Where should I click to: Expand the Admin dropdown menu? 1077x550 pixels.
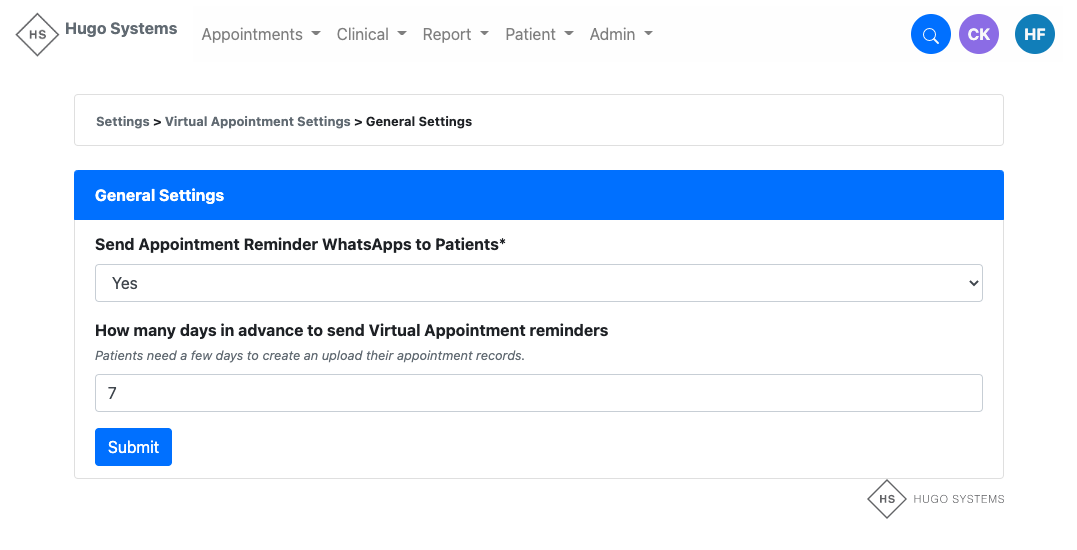620,34
